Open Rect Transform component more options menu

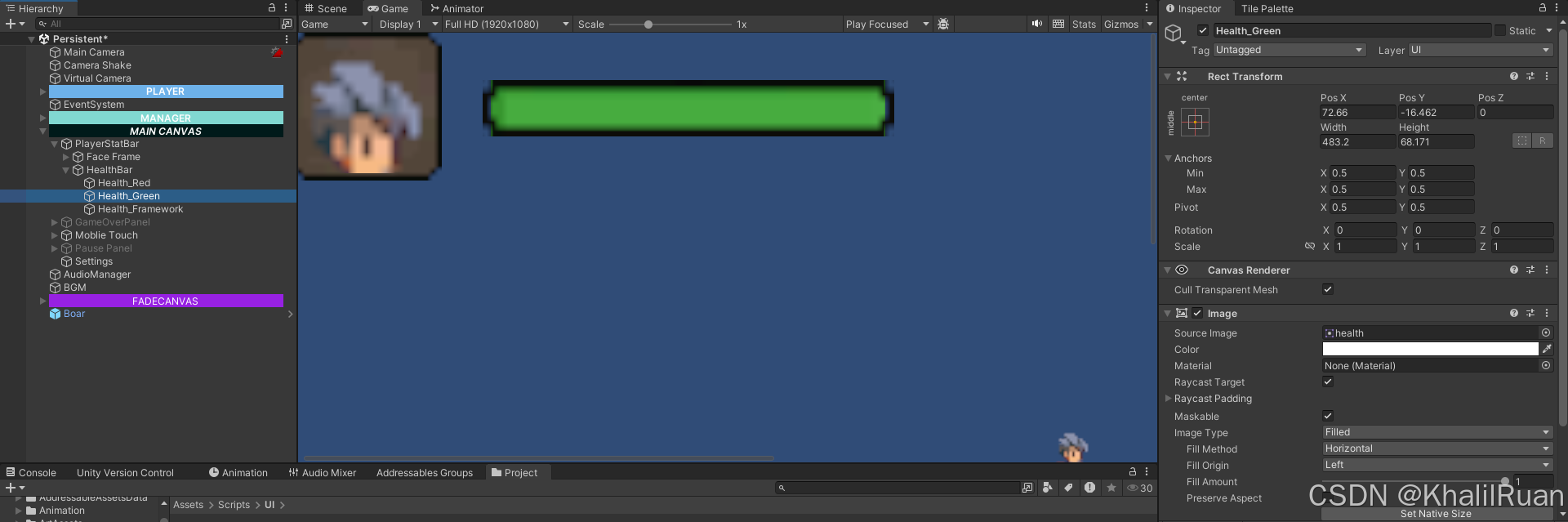tap(1547, 76)
